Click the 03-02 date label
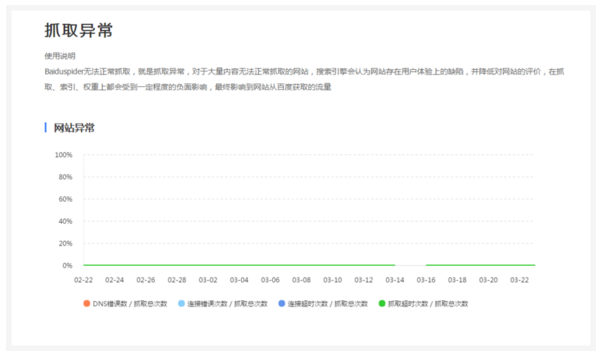Image resolution: width=597 pixels, height=364 pixels. tap(208, 280)
